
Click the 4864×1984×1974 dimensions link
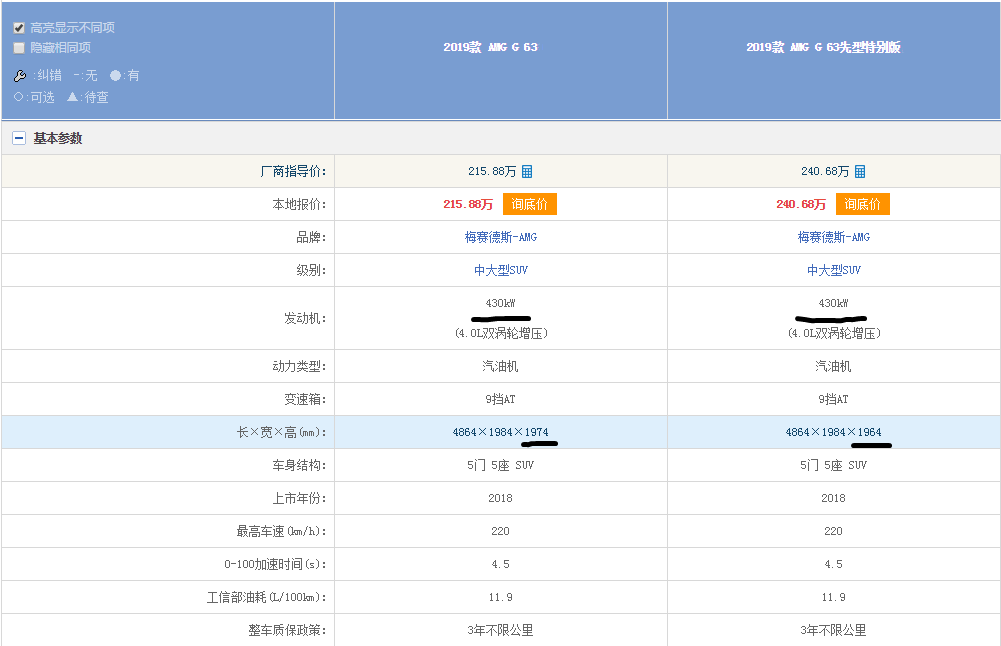[x=500, y=431]
